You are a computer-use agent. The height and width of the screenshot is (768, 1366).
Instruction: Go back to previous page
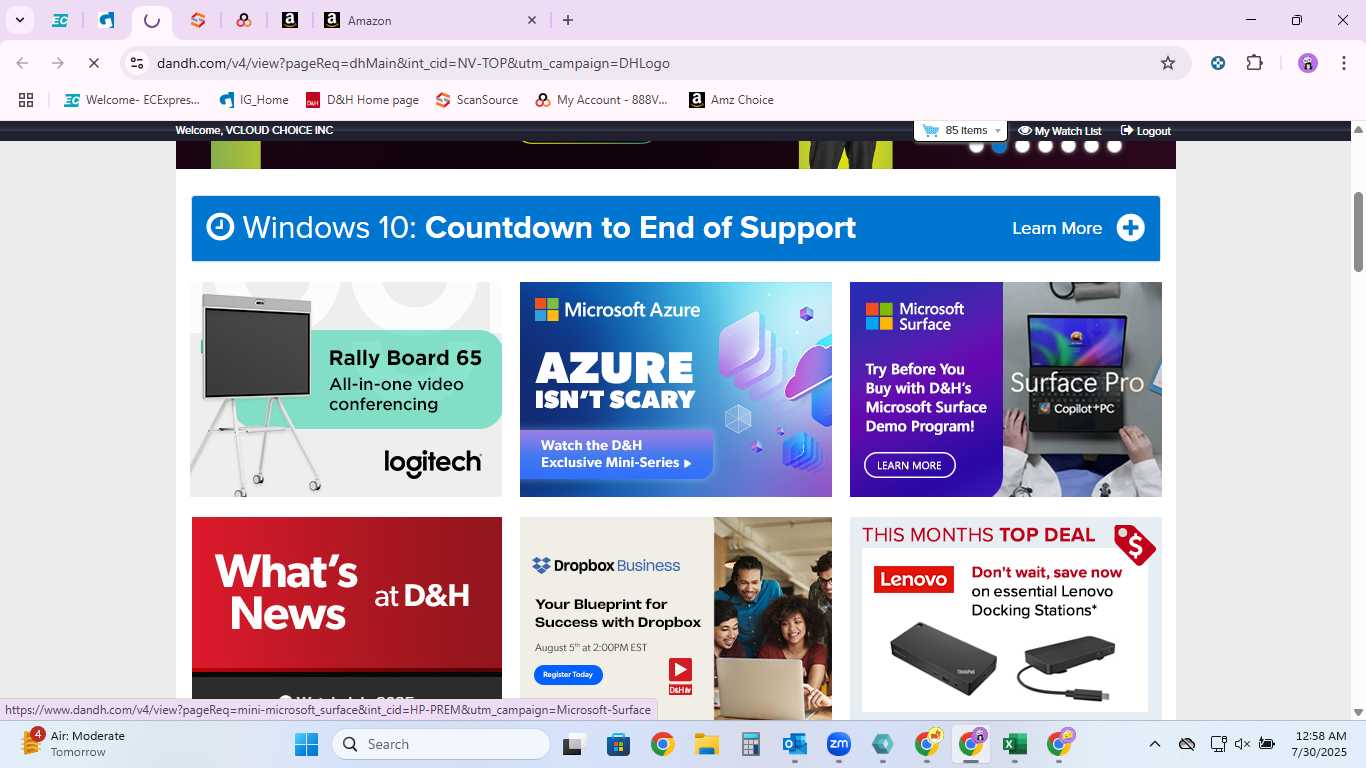pyautogui.click(x=22, y=63)
